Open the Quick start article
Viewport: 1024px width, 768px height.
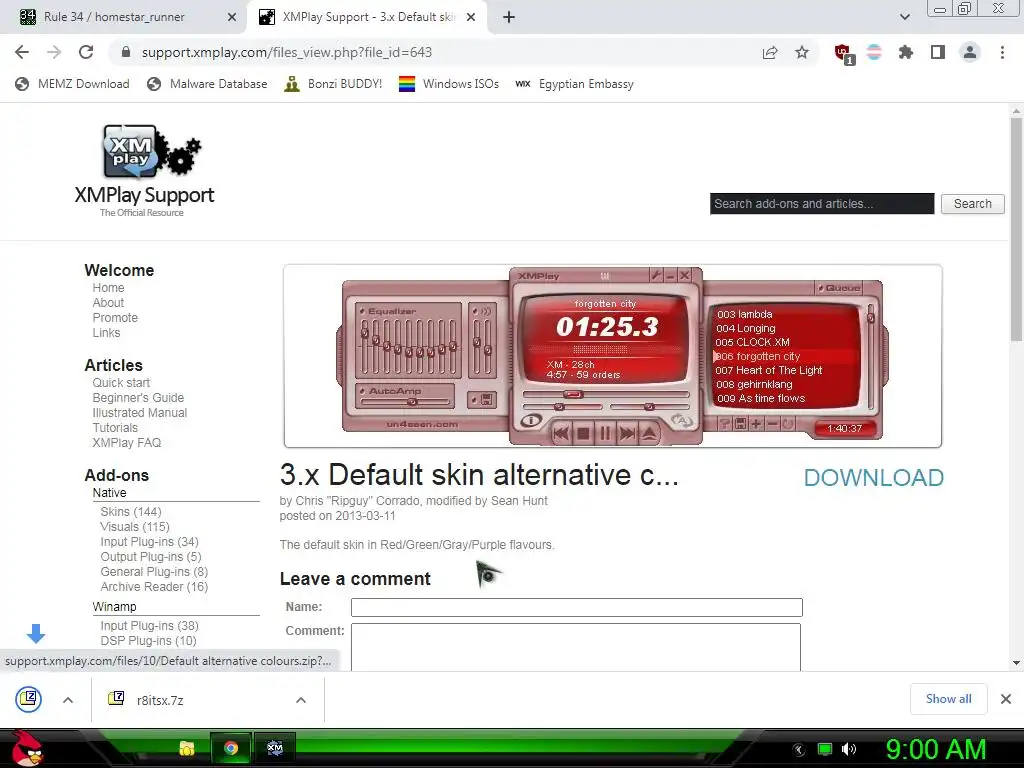121,383
